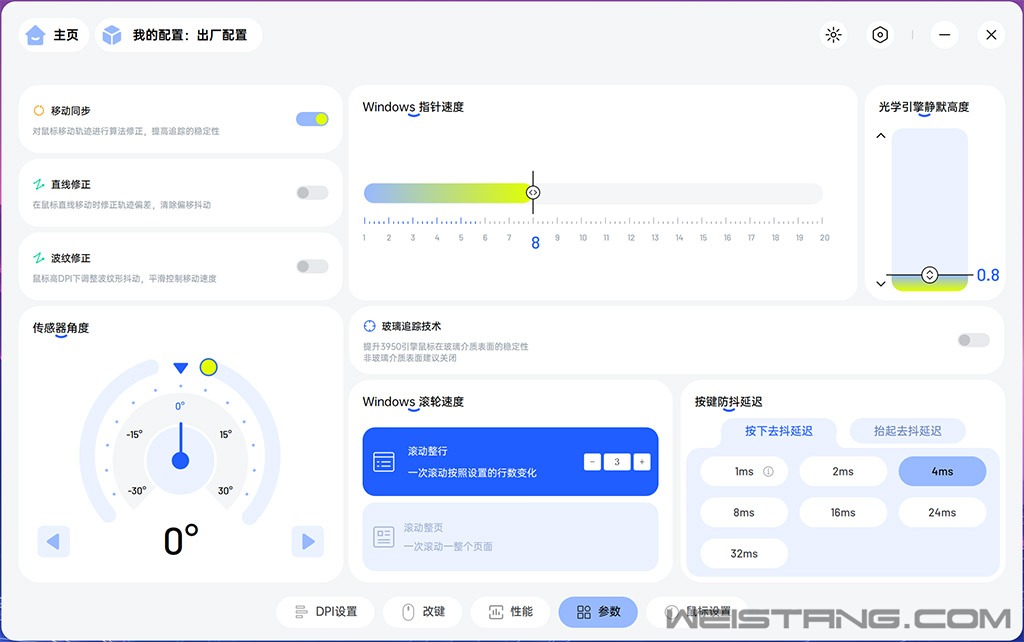Click the blue cube profile icon
The width and height of the screenshot is (1024, 642).
[x=112, y=35]
